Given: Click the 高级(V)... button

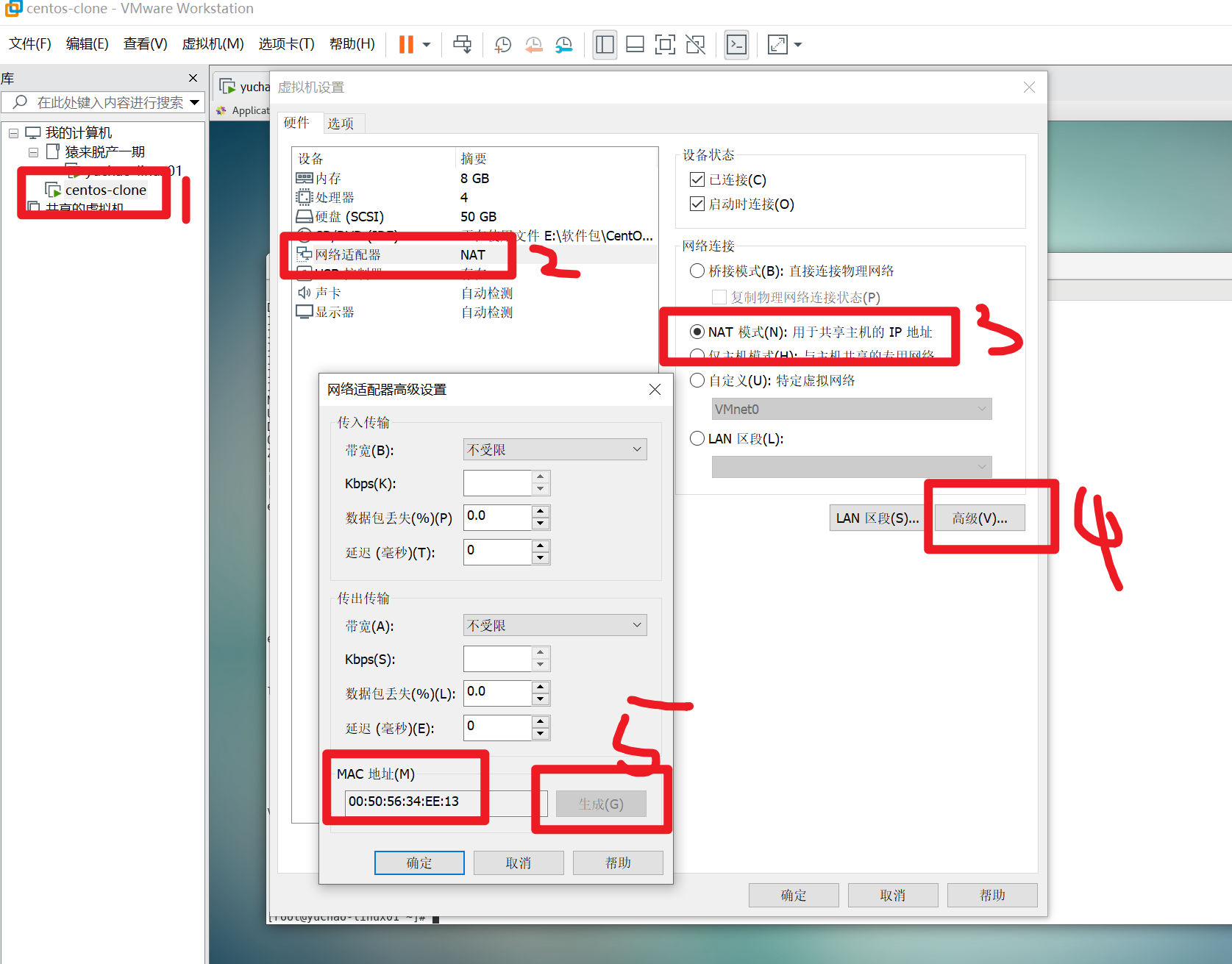Looking at the screenshot, I should 979,518.
